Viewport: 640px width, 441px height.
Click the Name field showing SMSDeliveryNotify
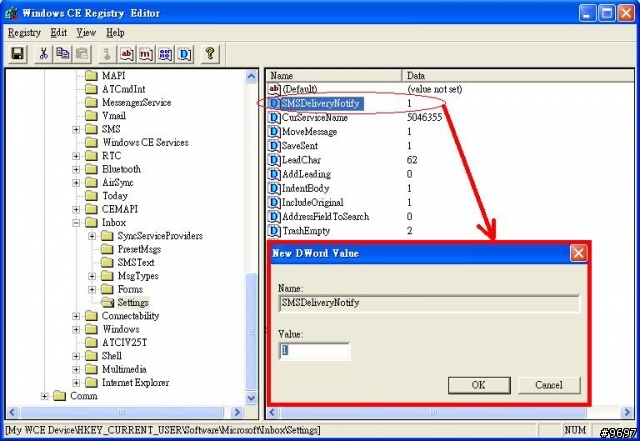click(x=429, y=303)
